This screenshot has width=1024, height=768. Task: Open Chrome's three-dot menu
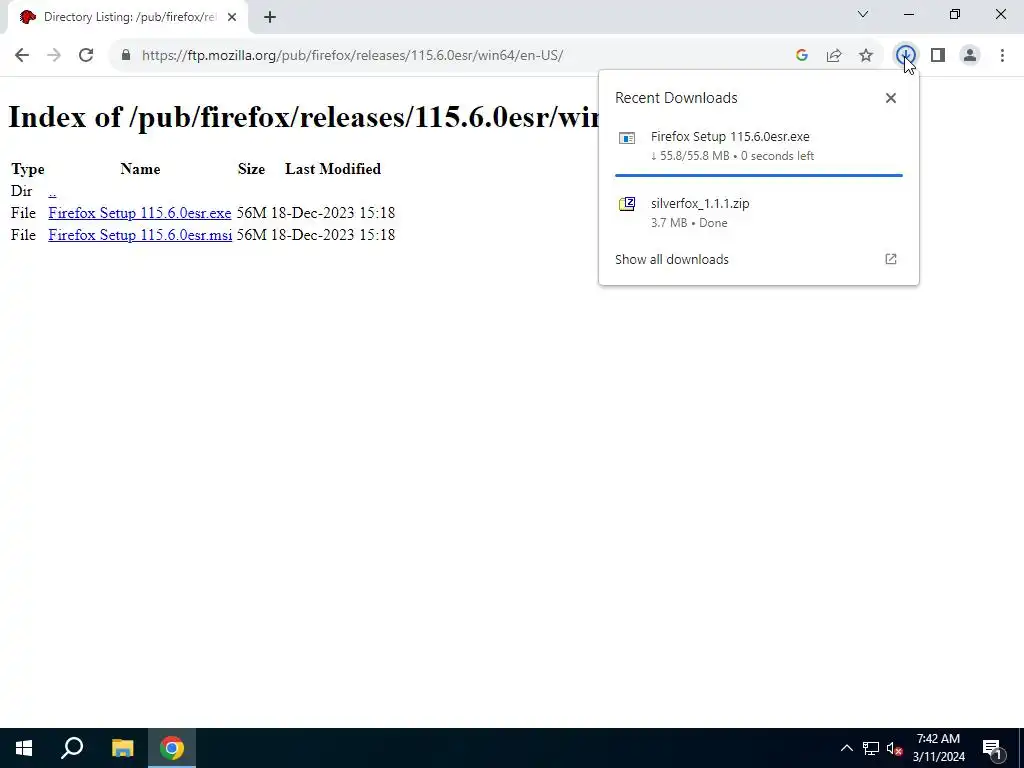(1002, 56)
